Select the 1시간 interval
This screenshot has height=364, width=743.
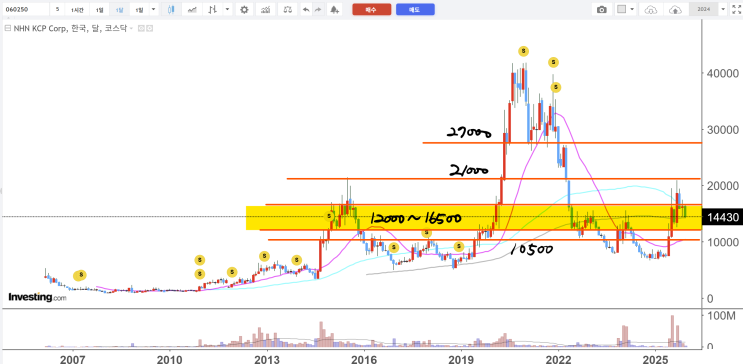pos(77,9)
